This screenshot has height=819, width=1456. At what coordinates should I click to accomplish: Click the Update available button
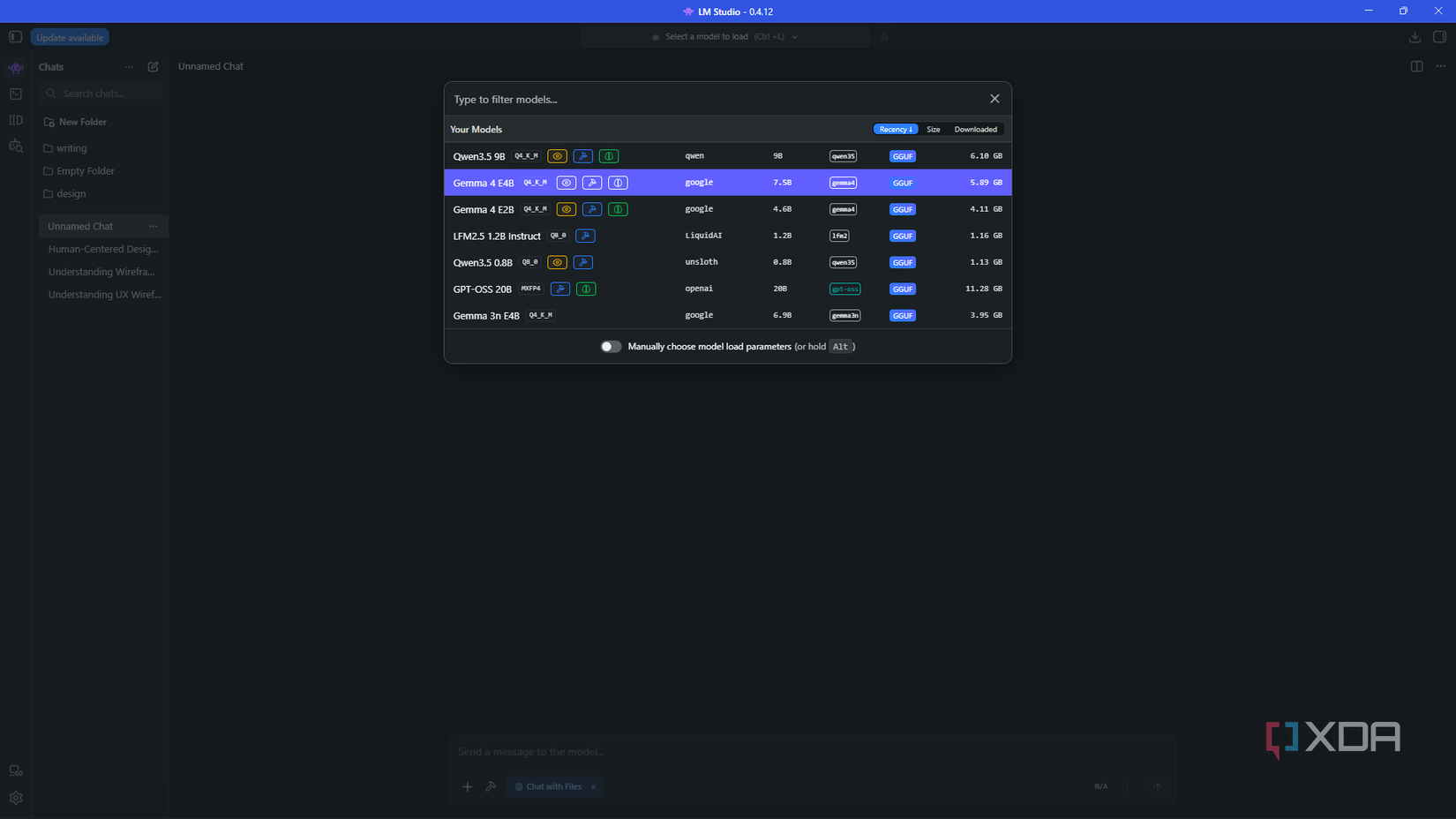point(70,37)
